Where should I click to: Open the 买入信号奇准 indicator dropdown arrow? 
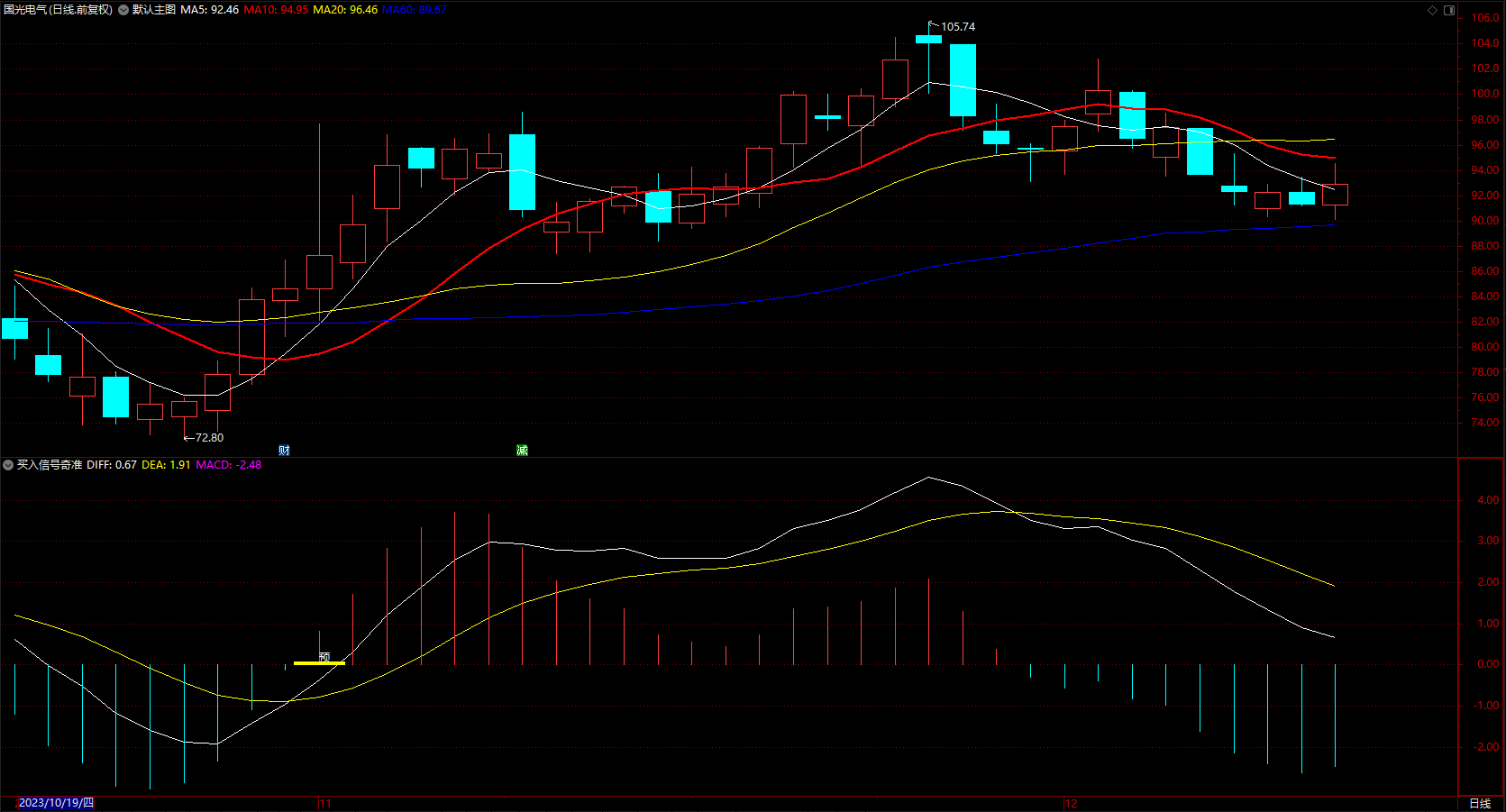click(x=8, y=465)
